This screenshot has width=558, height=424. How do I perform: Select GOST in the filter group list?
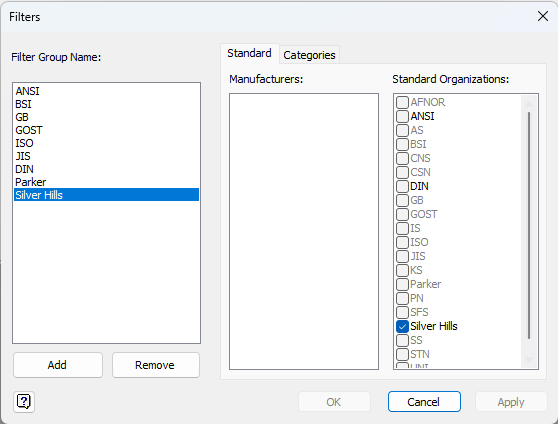[x=106, y=130]
